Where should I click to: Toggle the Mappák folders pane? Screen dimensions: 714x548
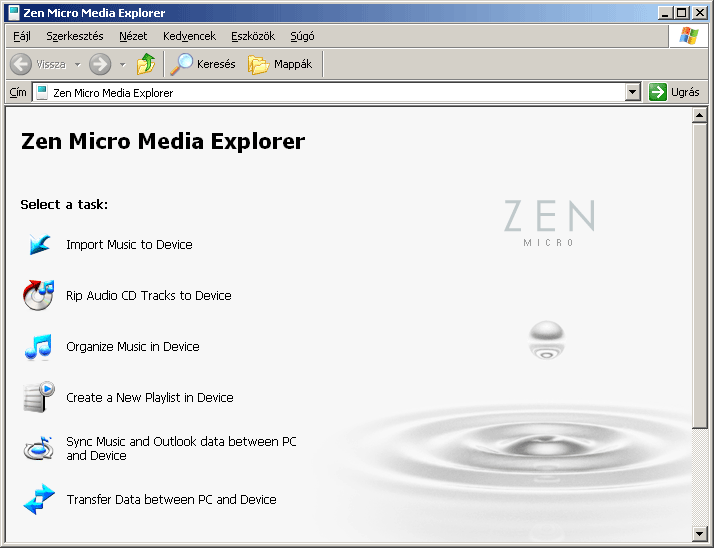[x=280, y=64]
